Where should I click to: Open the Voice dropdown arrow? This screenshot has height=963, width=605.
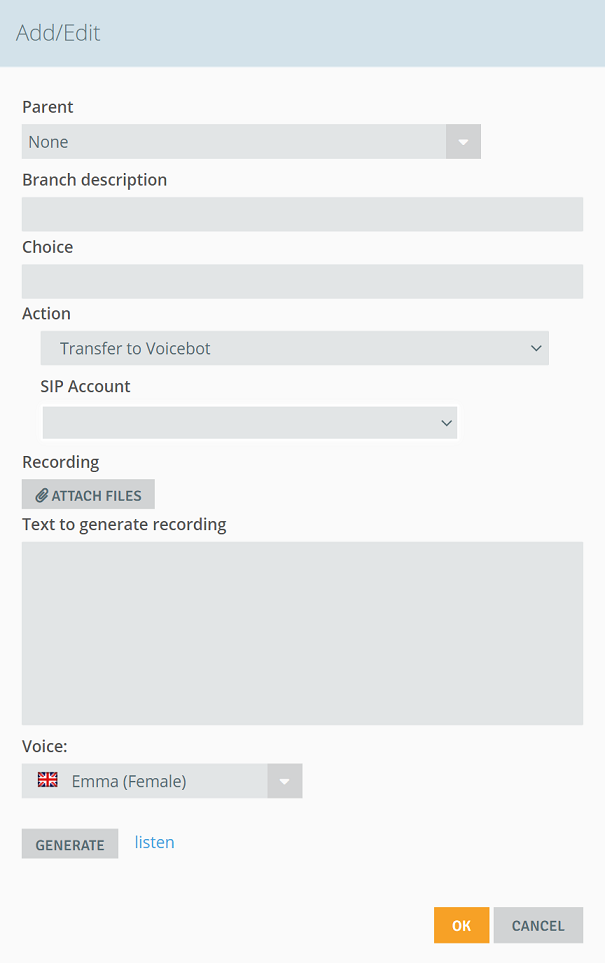[x=284, y=781]
